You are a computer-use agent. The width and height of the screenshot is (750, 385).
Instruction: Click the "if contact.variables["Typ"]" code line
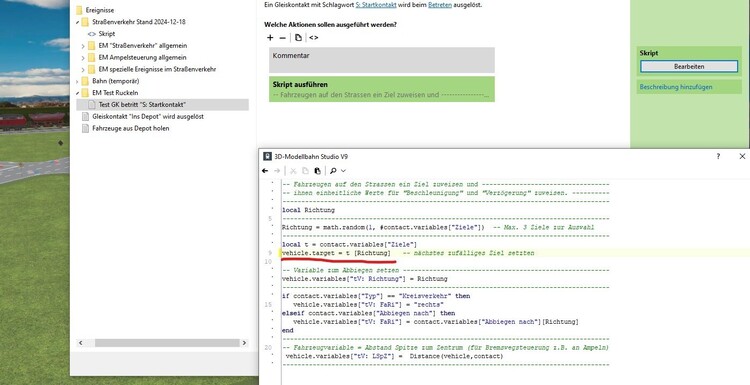tap(376, 296)
